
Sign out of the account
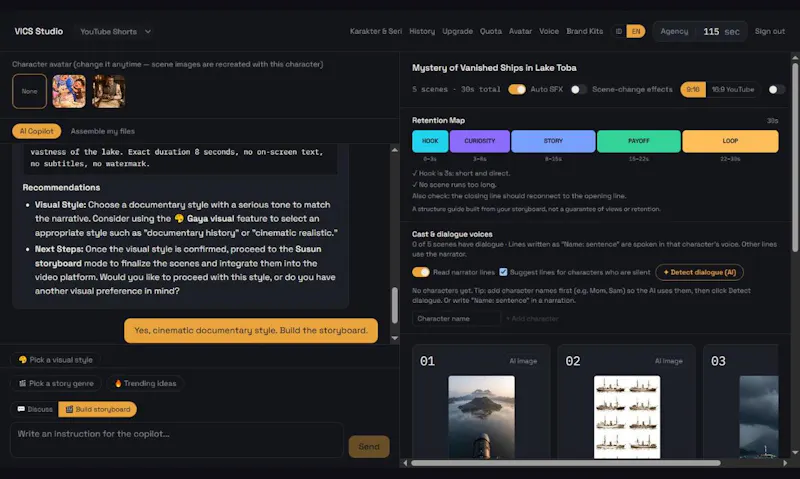(x=769, y=31)
